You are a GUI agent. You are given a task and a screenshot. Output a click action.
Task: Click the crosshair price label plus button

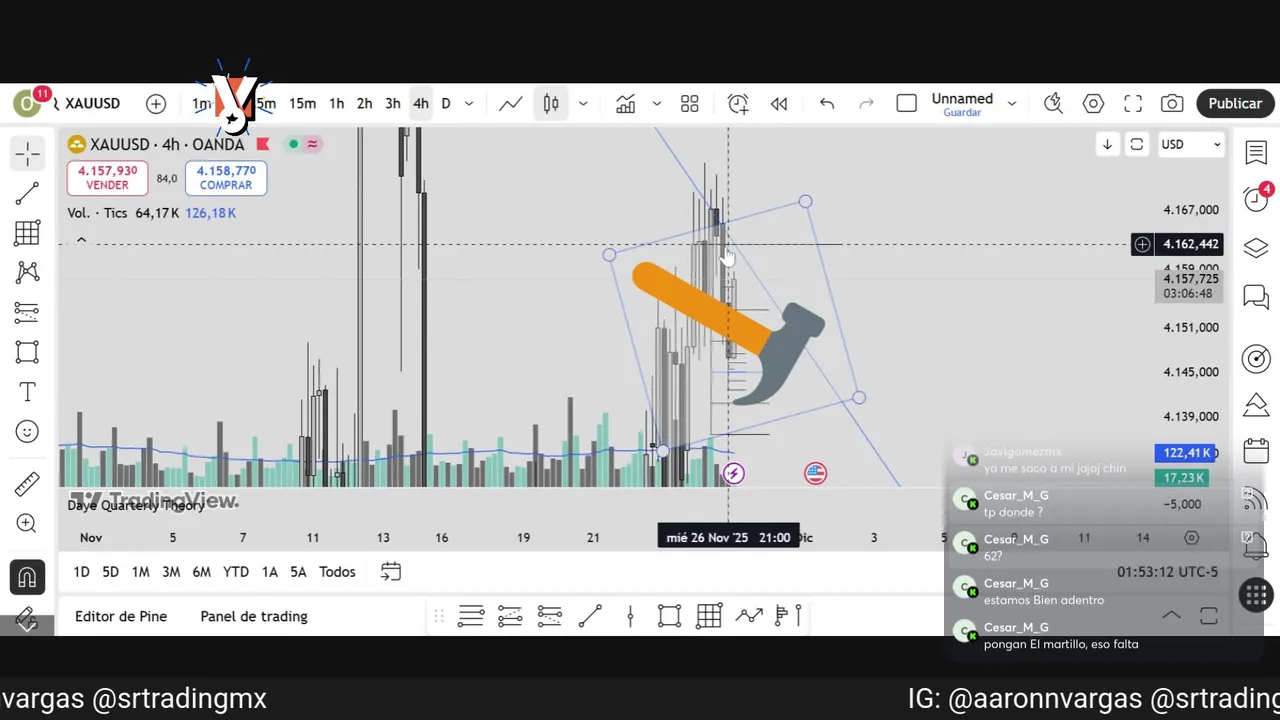click(x=1142, y=244)
